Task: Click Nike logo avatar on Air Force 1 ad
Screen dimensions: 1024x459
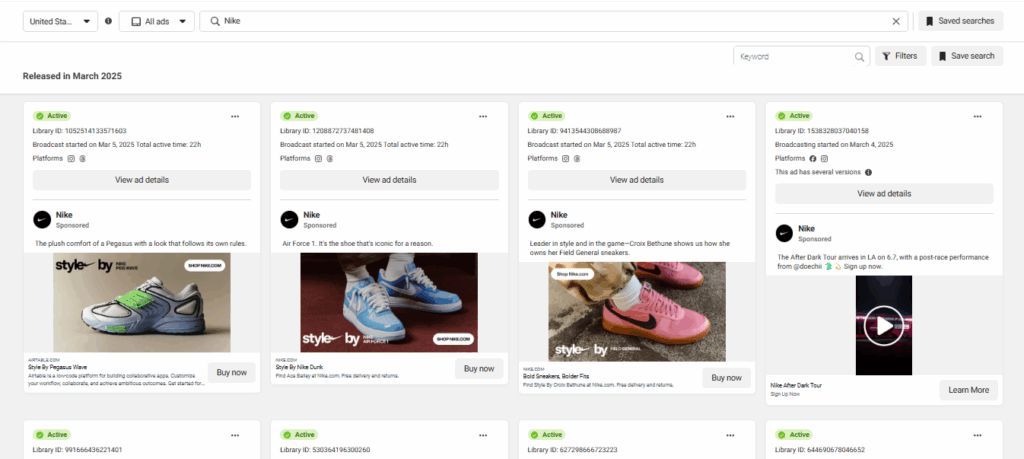Action: (289, 219)
